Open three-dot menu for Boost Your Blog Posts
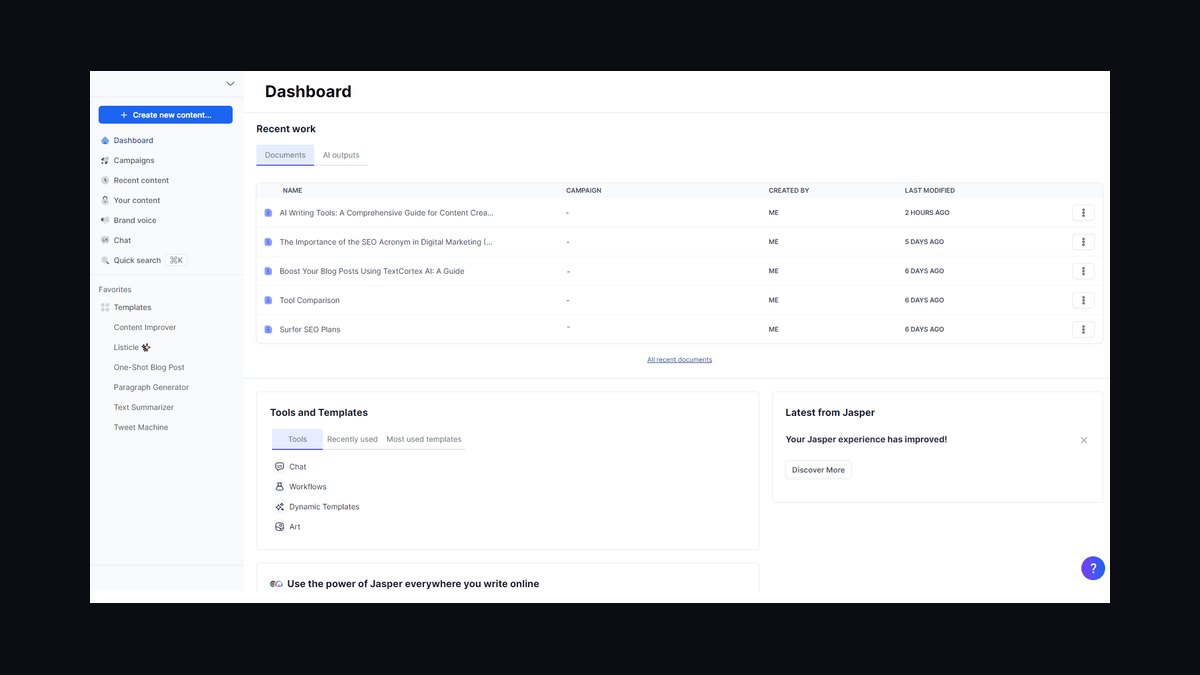The height and width of the screenshot is (675, 1200). (1083, 271)
